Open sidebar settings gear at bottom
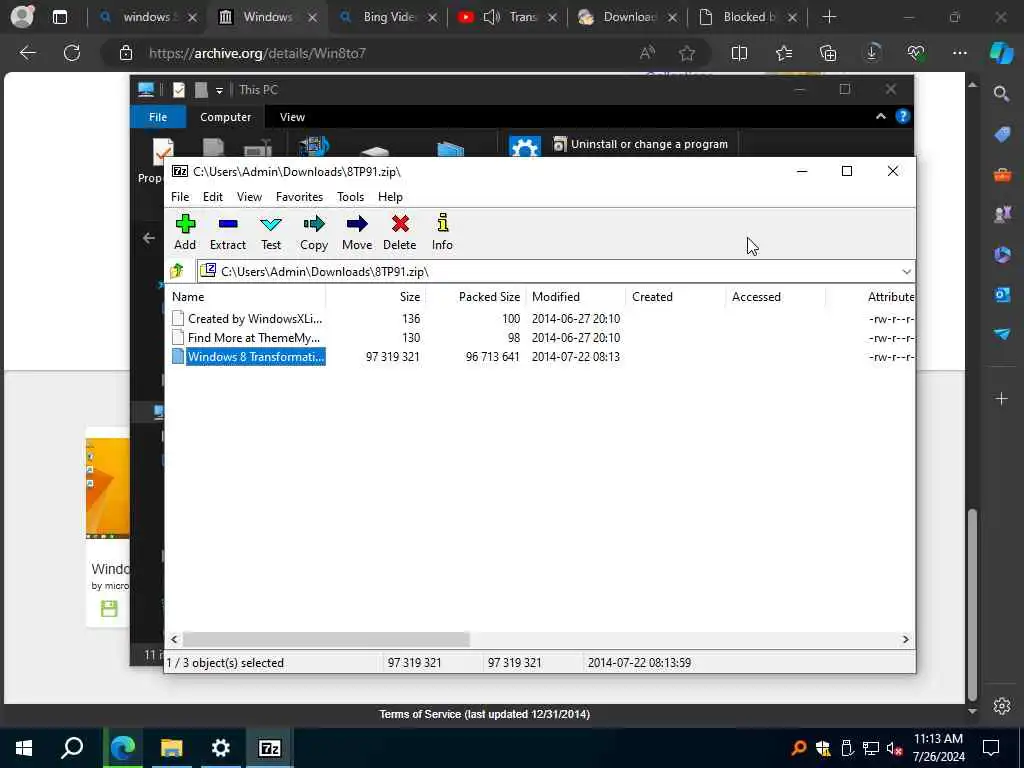The width and height of the screenshot is (1024, 768). pos(1002,706)
